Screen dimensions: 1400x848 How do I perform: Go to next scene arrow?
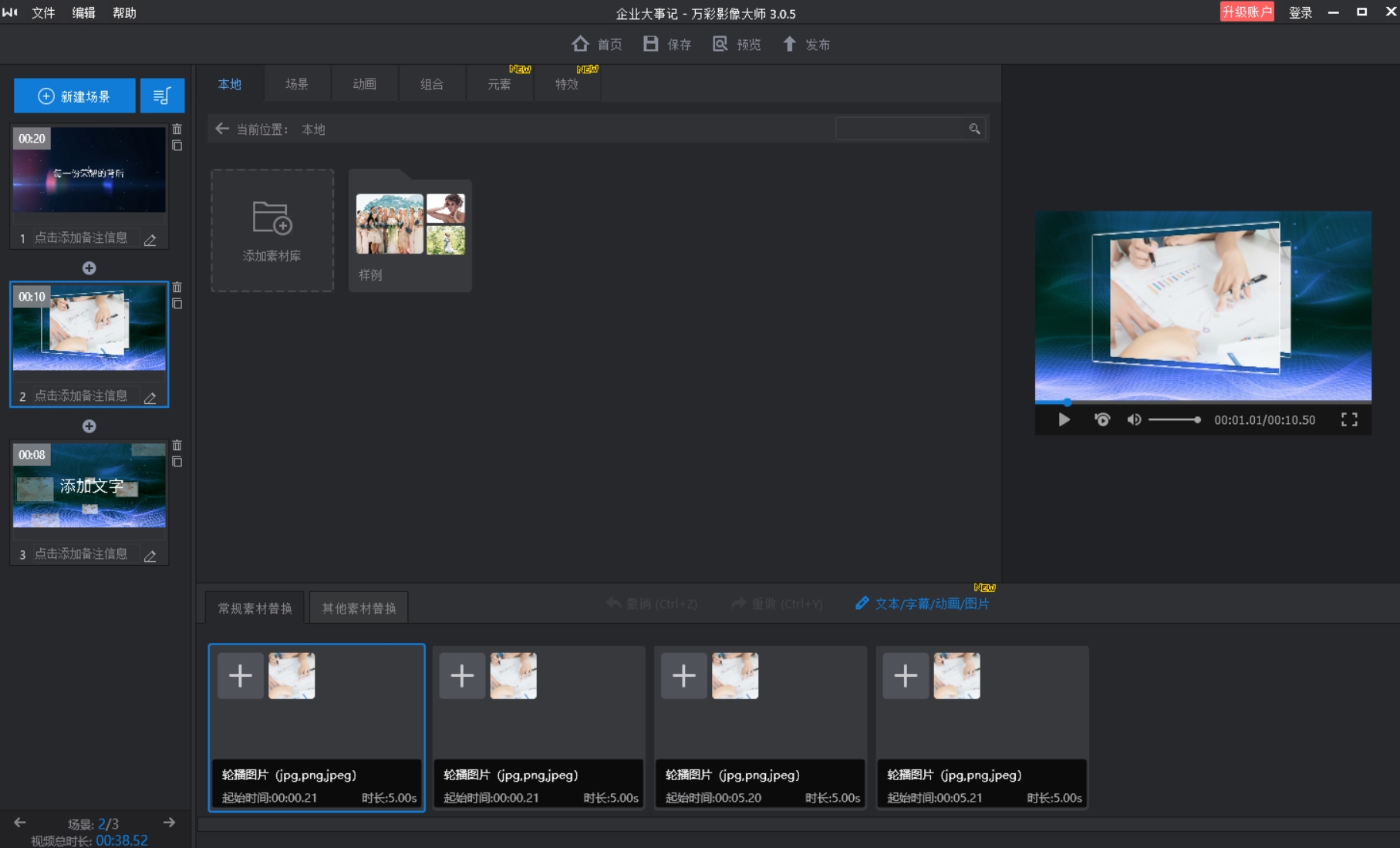tap(169, 823)
